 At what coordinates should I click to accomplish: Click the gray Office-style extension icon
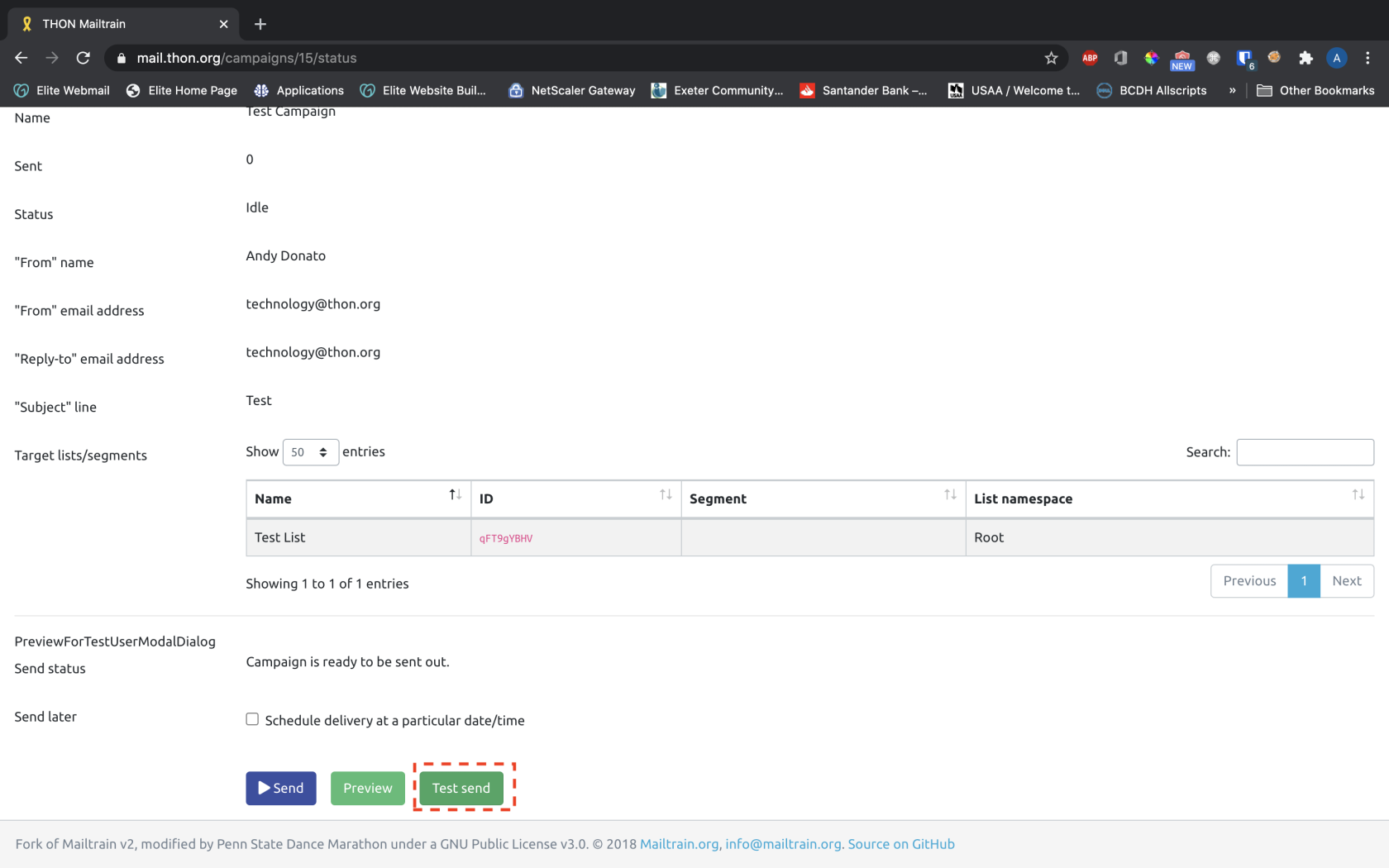1120,58
